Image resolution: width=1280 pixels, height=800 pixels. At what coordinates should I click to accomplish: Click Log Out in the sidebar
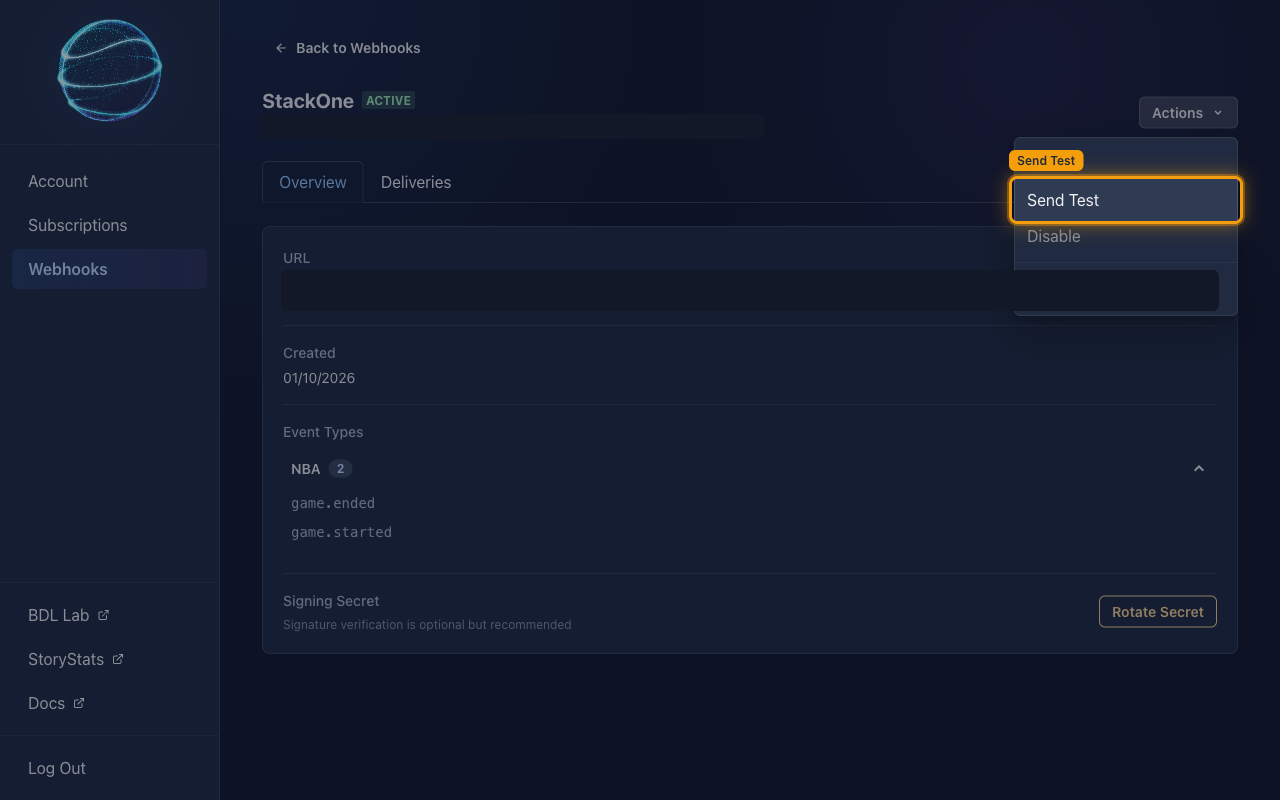[57, 768]
